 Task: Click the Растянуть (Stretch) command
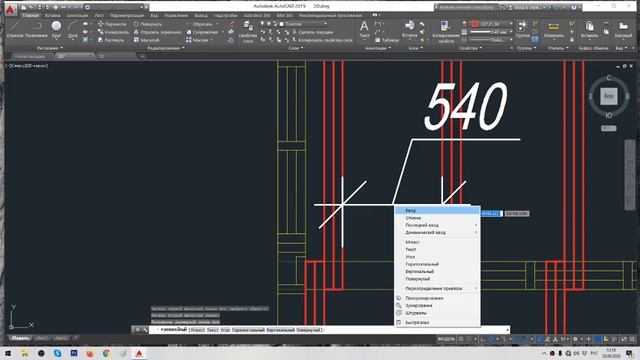[x=111, y=40]
